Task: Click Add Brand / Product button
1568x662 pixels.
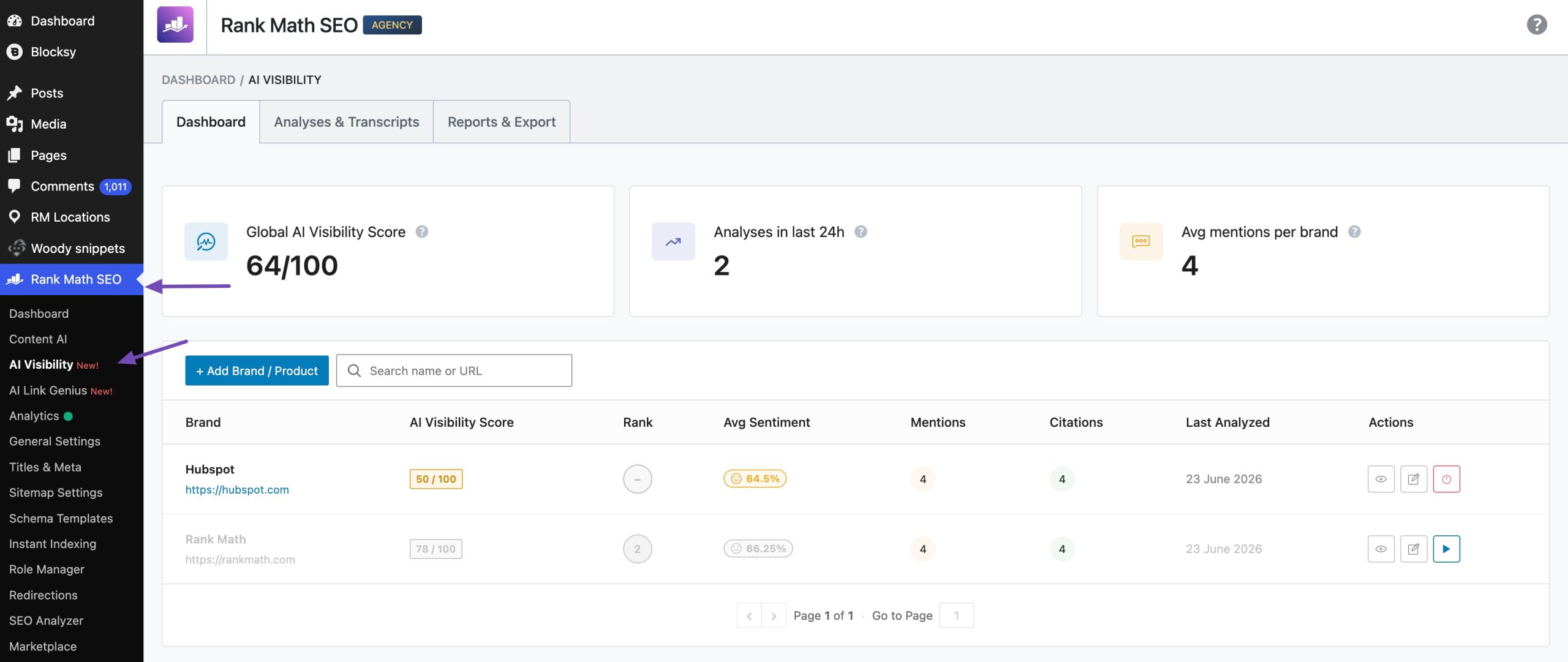Action: tap(257, 370)
